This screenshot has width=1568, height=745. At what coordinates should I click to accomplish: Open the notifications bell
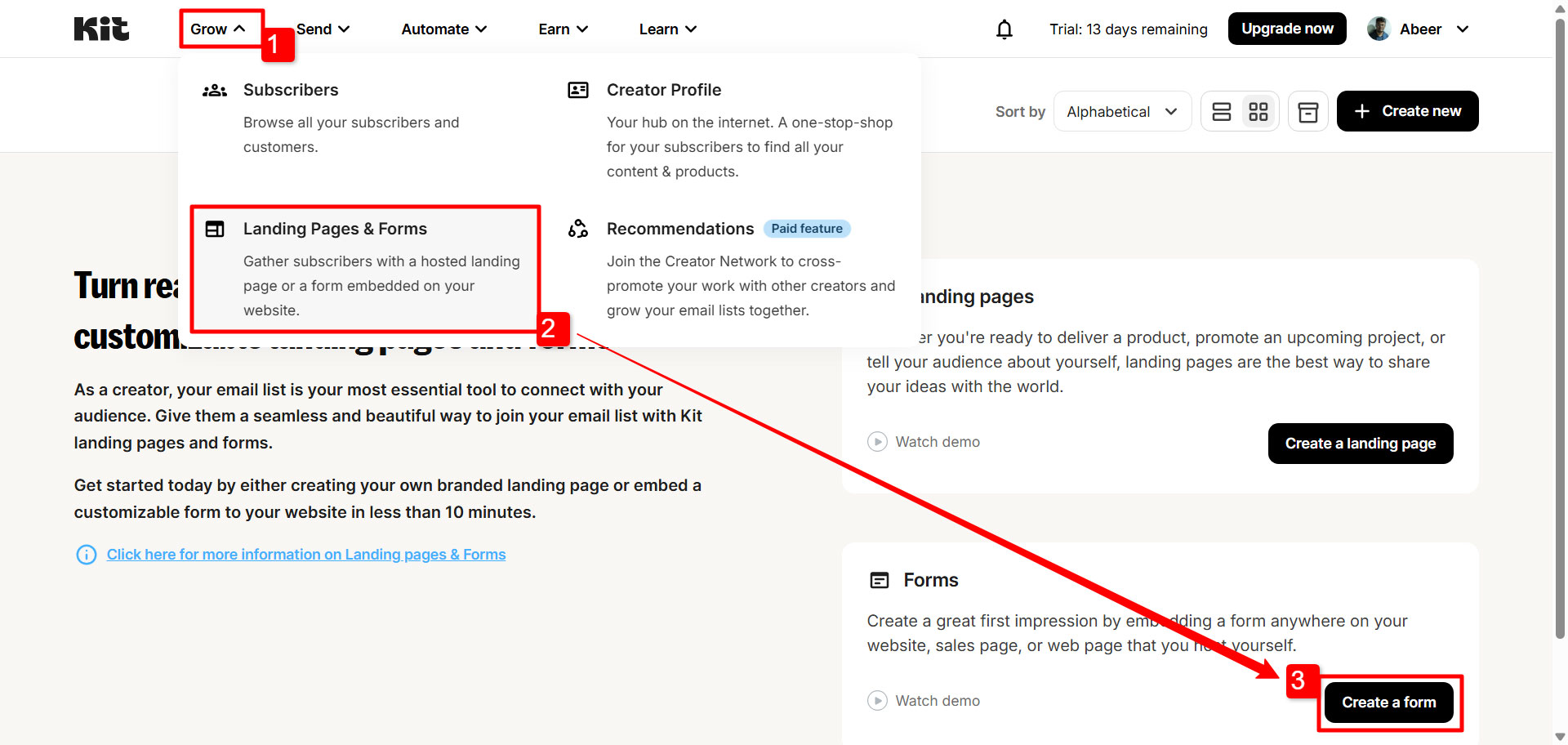click(x=1004, y=29)
